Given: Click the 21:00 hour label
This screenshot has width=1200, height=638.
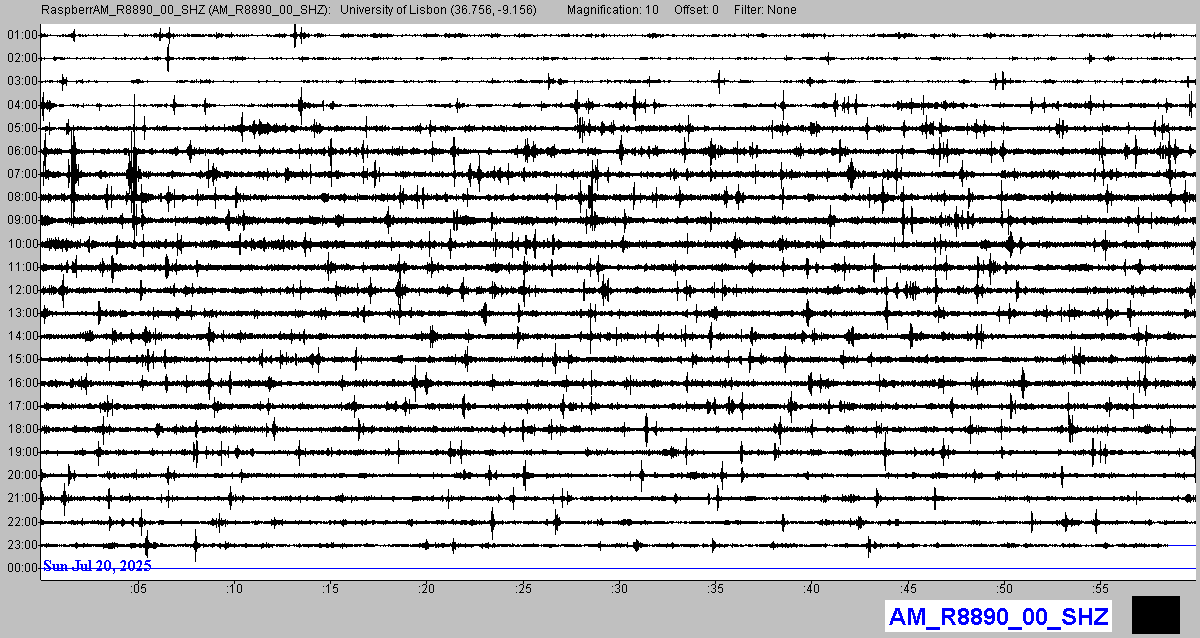Looking at the screenshot, I should coord(22,498).
